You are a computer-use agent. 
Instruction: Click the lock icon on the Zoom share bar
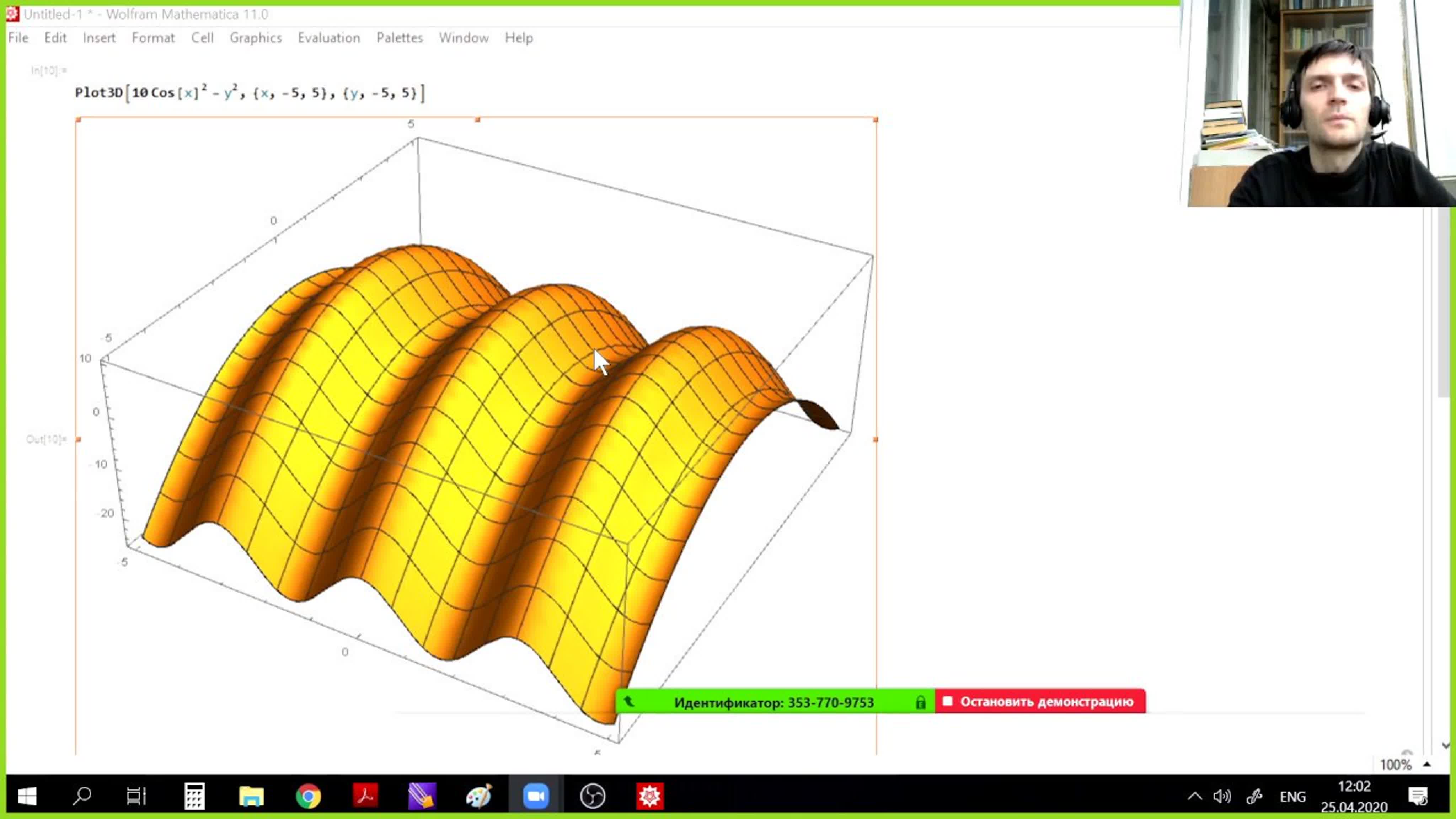tap(921, 702)
